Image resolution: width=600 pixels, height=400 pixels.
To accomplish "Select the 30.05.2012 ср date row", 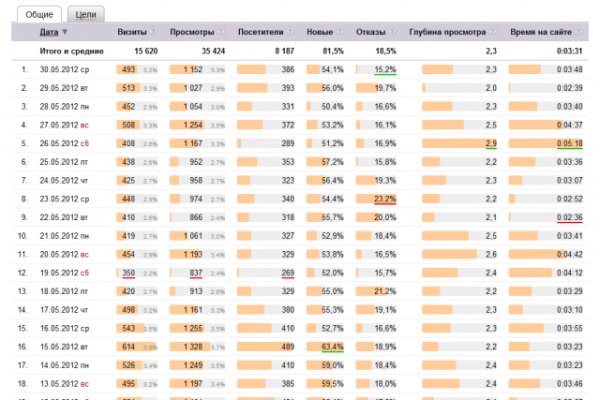I will click(64, 70).
